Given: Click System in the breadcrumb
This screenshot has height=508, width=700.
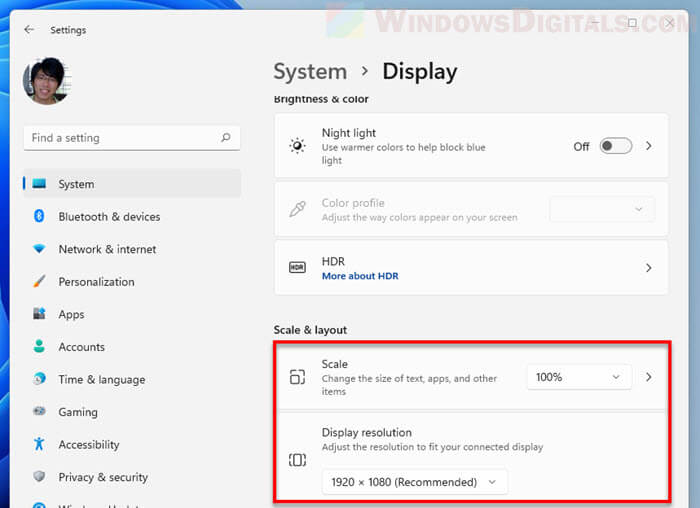Looking at the screenshot, I should pyautogui.click(x=310, y=71).
